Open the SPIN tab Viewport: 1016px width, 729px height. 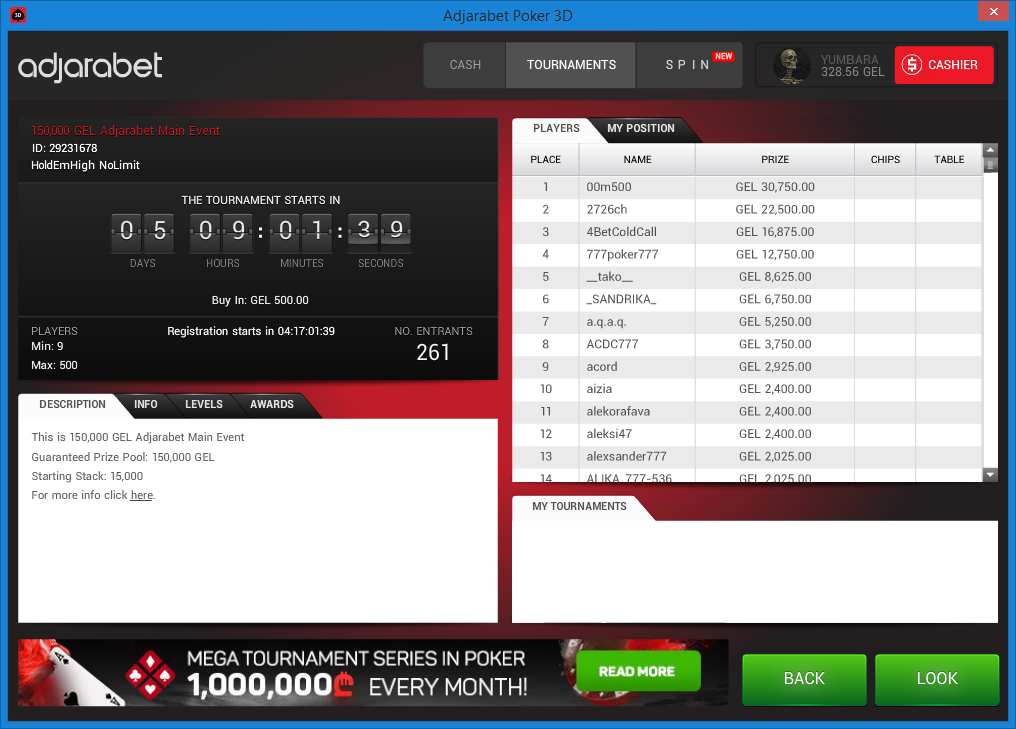click(x=689, y=65)
